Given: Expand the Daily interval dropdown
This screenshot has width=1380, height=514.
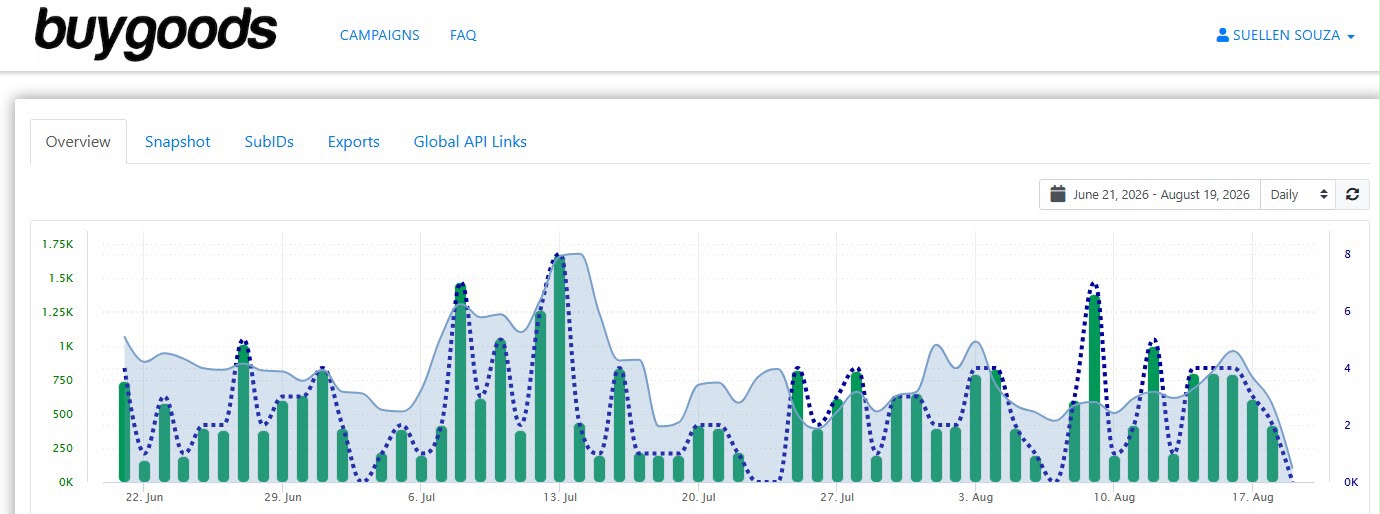Looking at the screenshot, I should tap(1298, 194).
